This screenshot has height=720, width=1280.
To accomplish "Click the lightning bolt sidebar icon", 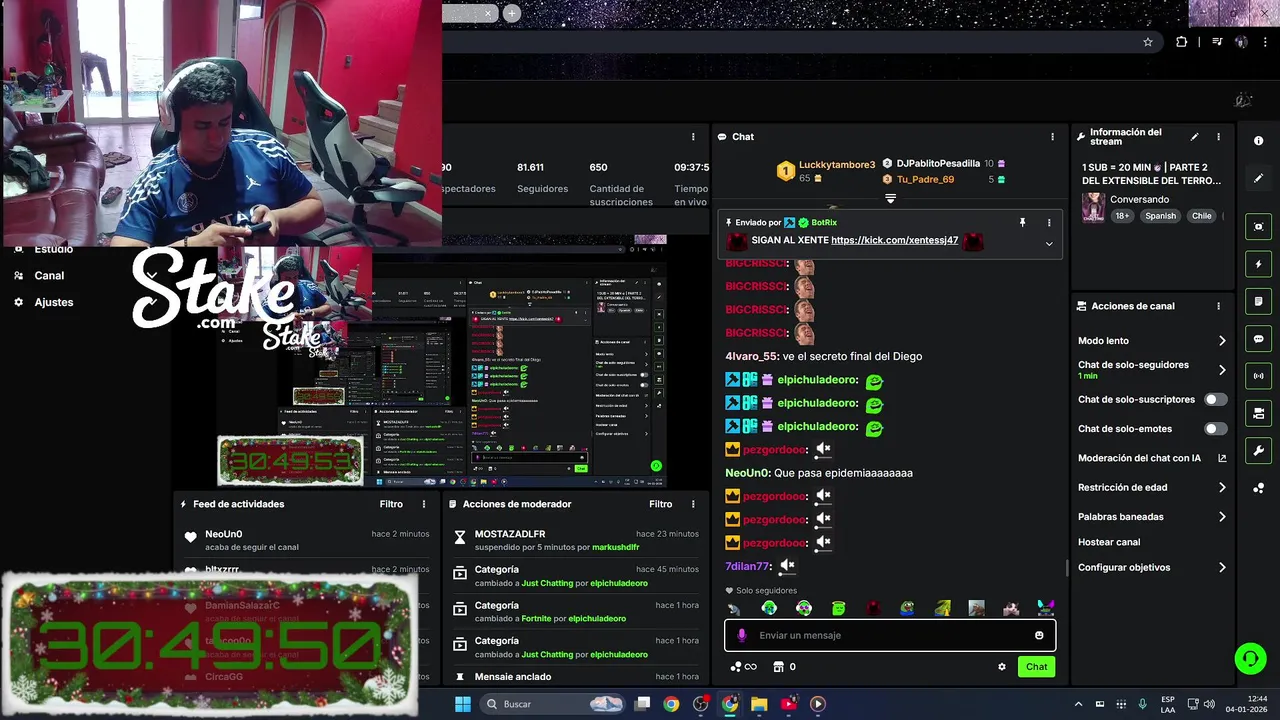I will click(1258, 264).
